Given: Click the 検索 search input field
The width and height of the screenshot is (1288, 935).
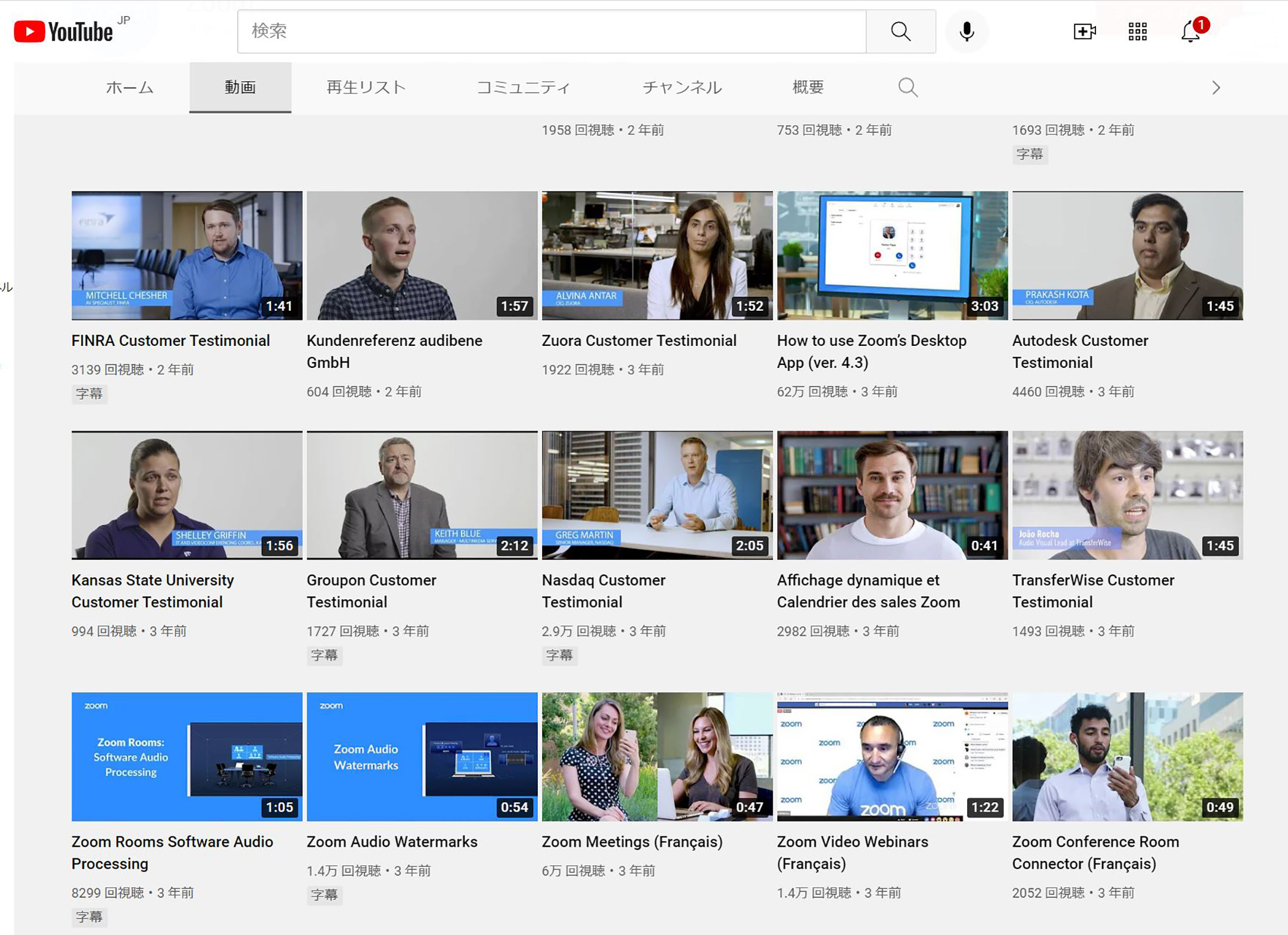Looking at the screenshot, I should point(552,32).
